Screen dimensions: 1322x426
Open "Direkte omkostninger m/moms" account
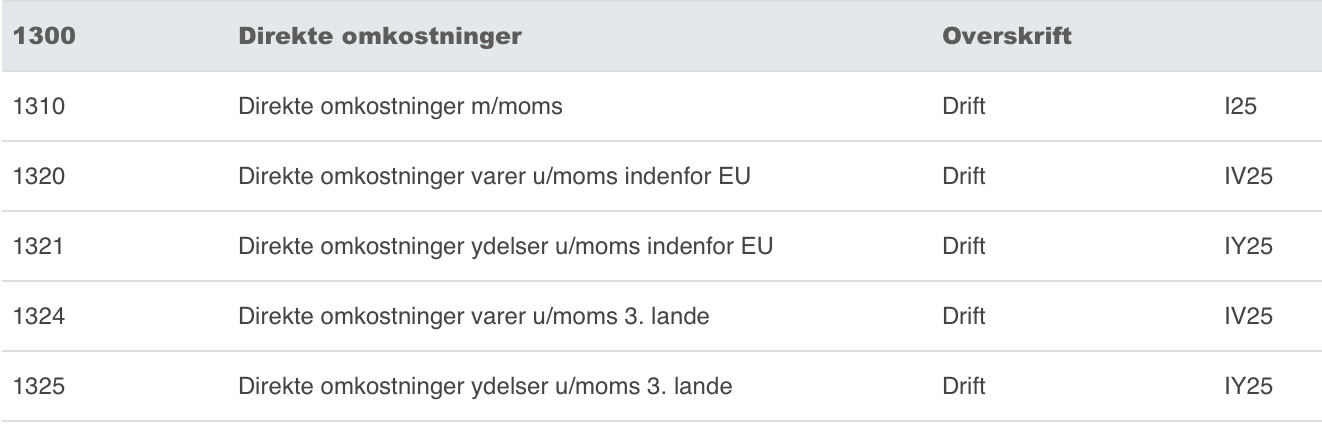[x=400, y=106]
